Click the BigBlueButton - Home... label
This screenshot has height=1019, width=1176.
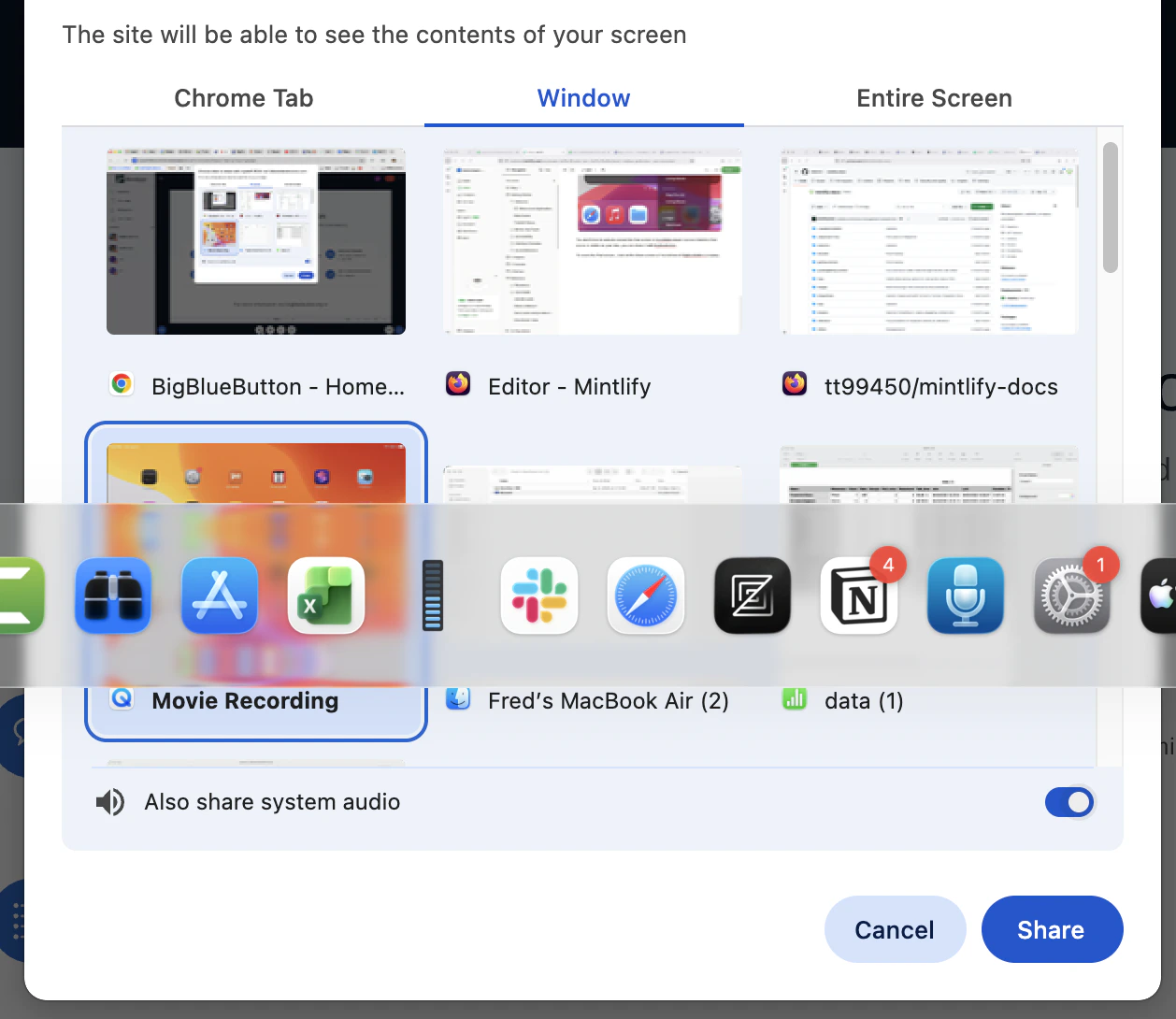point(279,386)
